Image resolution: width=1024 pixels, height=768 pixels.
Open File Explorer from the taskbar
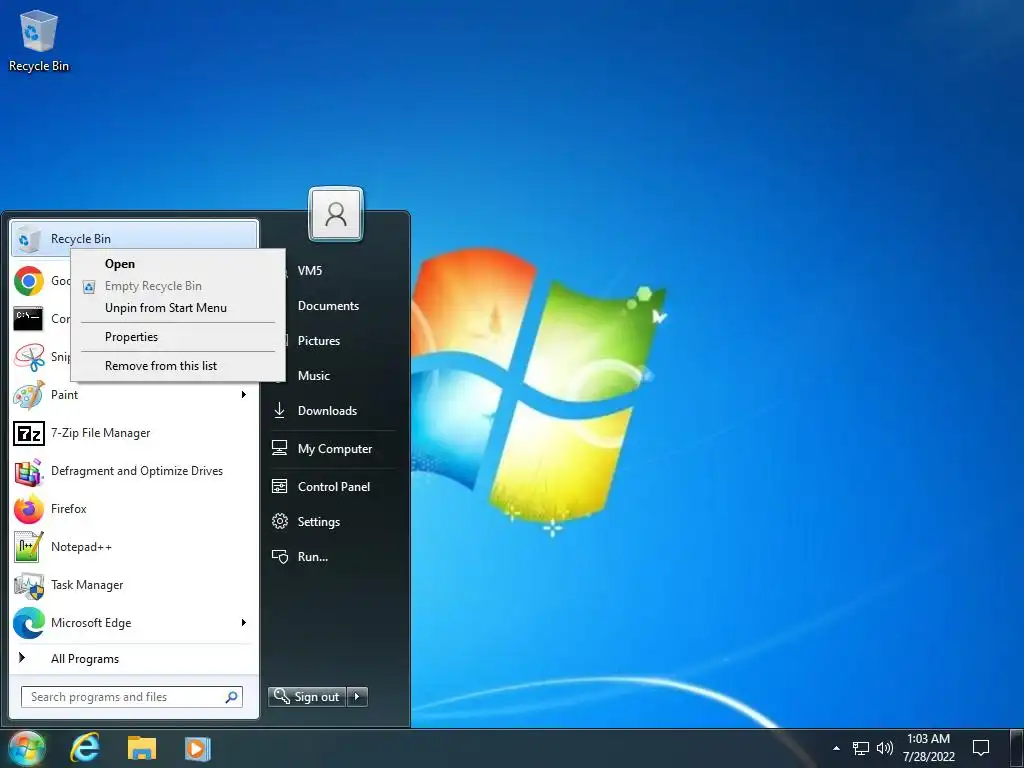(x=142, y=748)
